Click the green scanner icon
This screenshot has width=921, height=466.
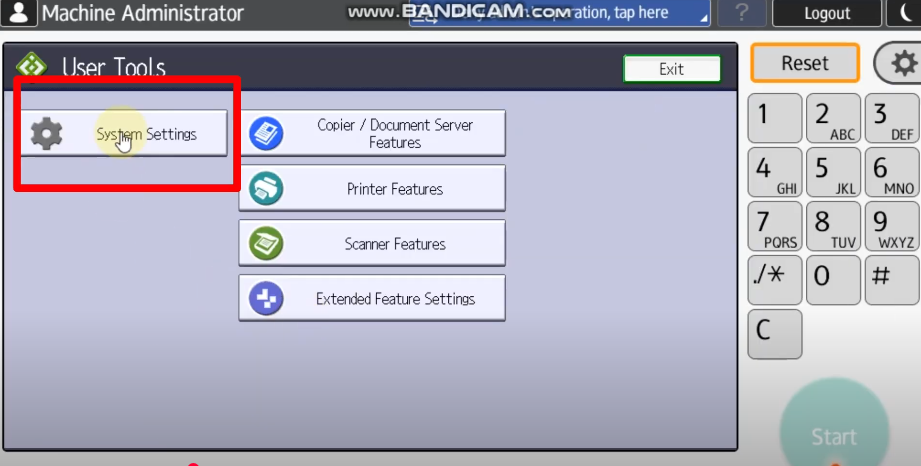266,244
